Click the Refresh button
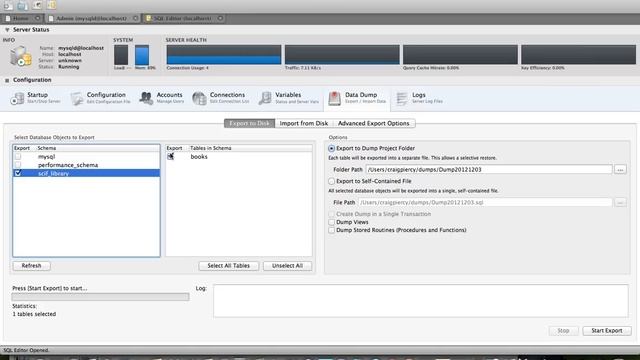This screenshot has width=640, height=360. tap(31, 266)
